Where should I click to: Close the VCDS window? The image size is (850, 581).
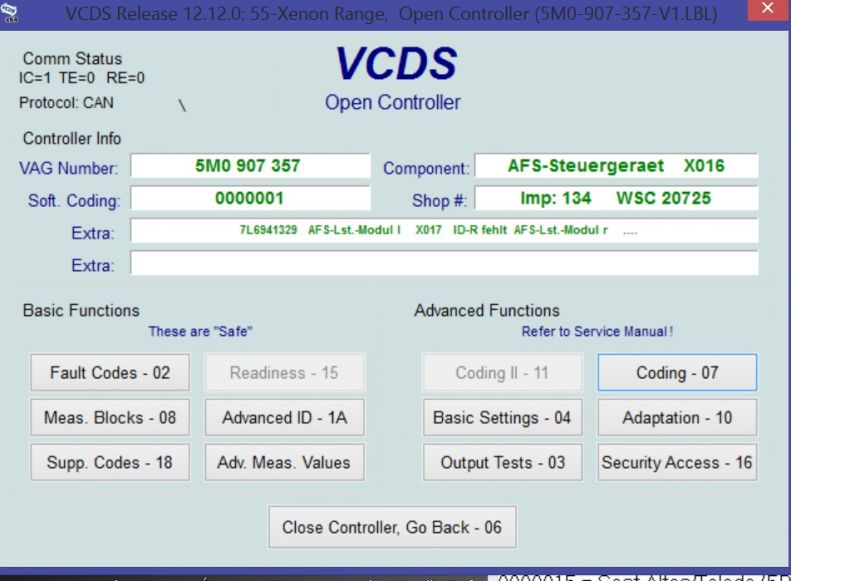(767, 9)
